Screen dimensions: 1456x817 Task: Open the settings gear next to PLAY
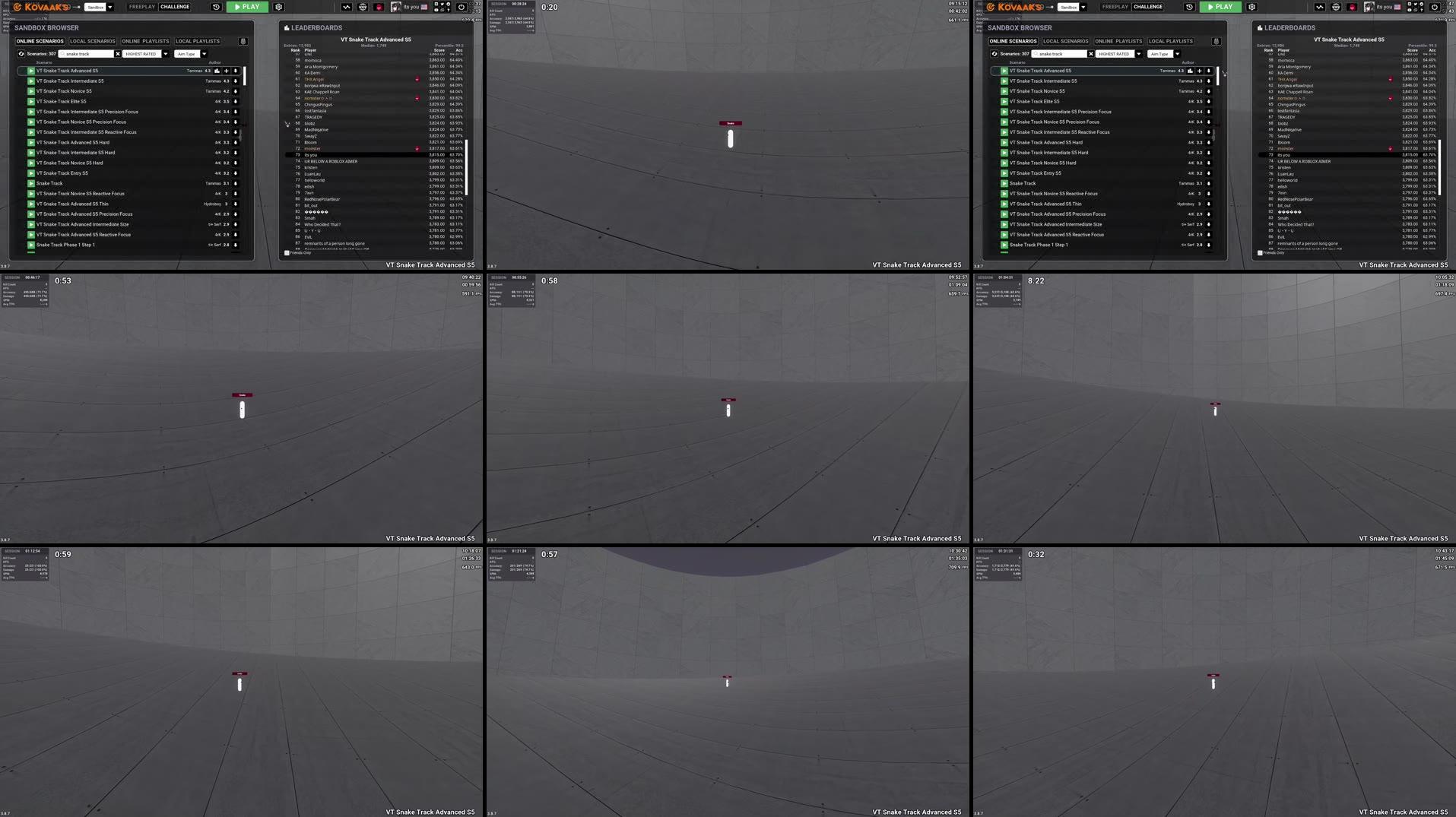pyautogui.click(x=279, y=7)
